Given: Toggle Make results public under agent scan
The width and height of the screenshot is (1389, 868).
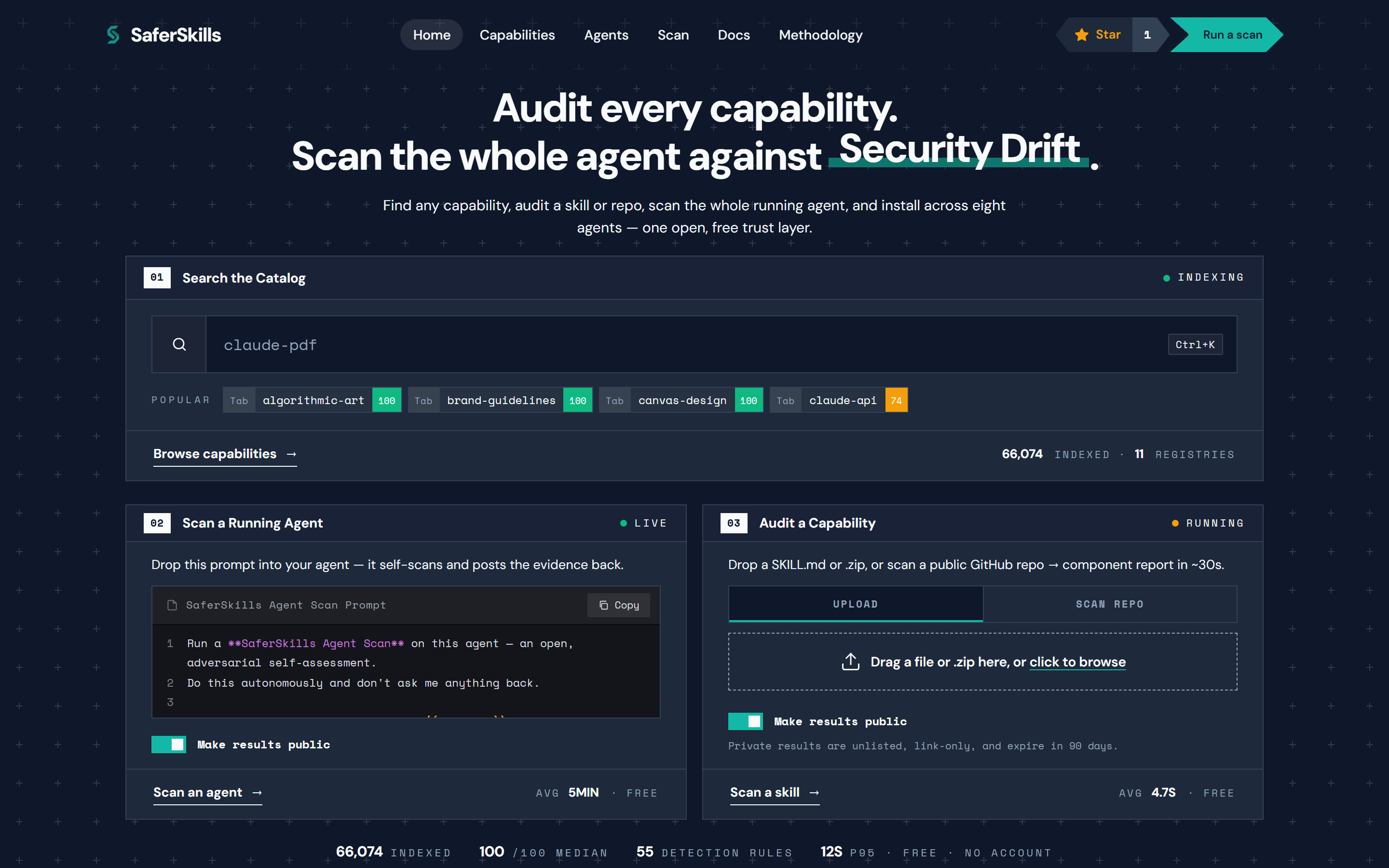Looking at the screenshot, I should 168,745.
